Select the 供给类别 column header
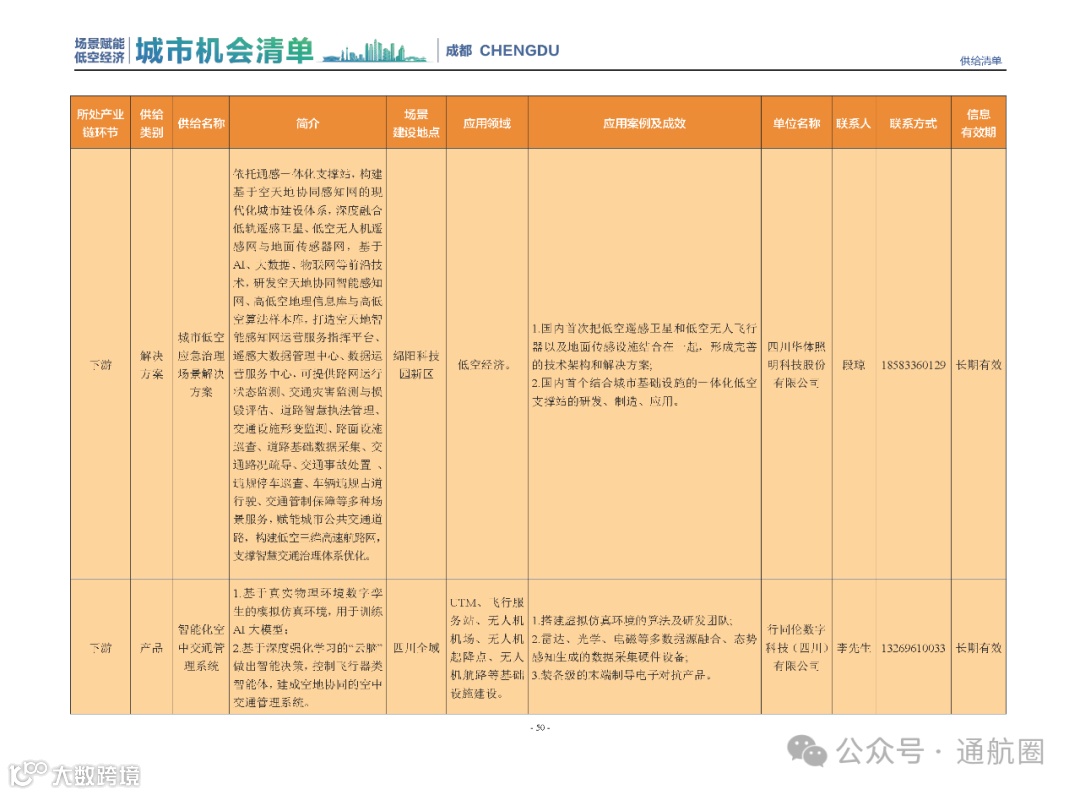The height and width of the screenshot is (795, 1080). coord(152,123)
